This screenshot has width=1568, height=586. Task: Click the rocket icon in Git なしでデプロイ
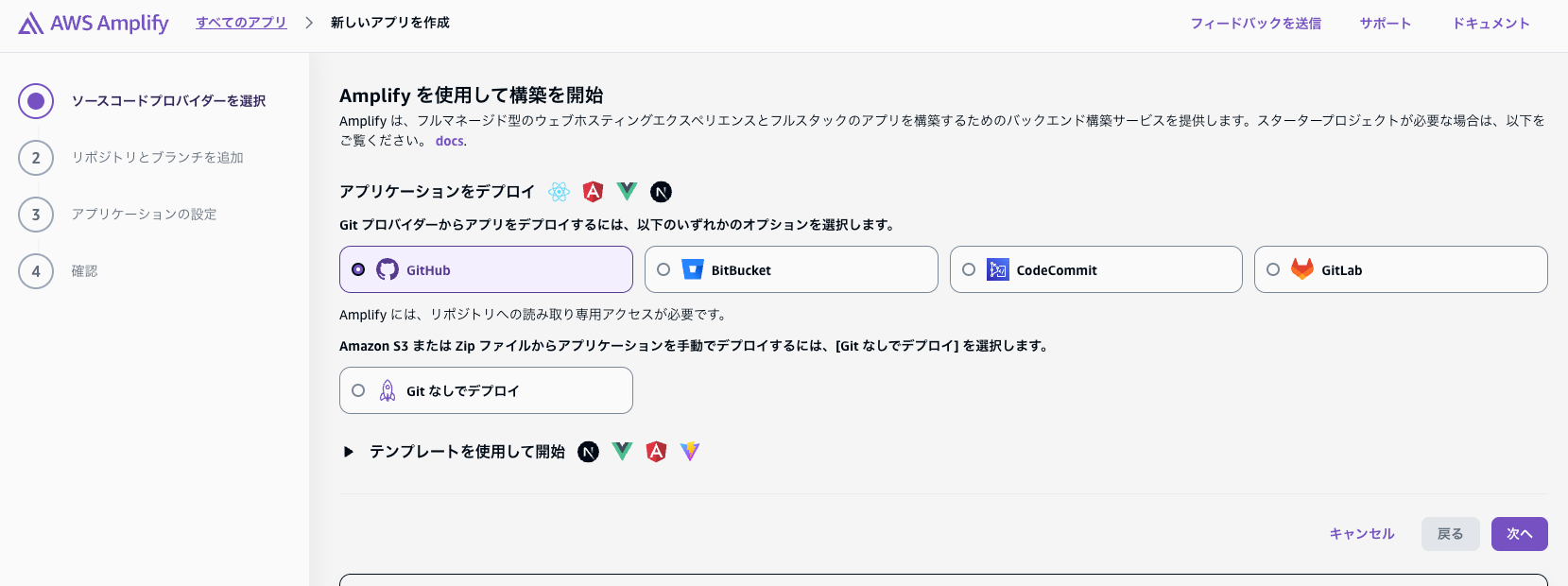388,389
